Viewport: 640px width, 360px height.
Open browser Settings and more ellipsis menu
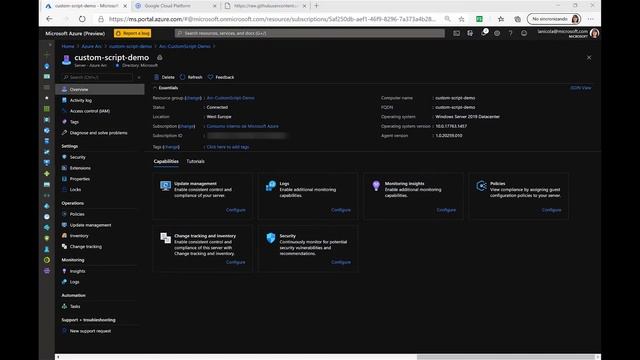click(591, 19)
